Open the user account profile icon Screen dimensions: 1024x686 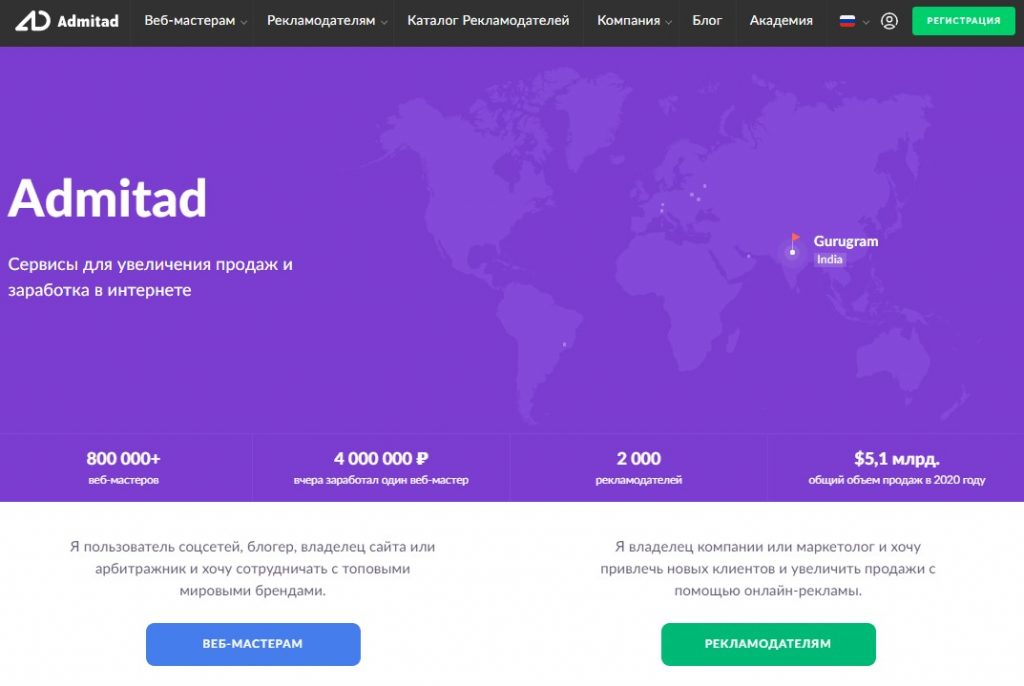pyautogui.click(x=889, y=21)
